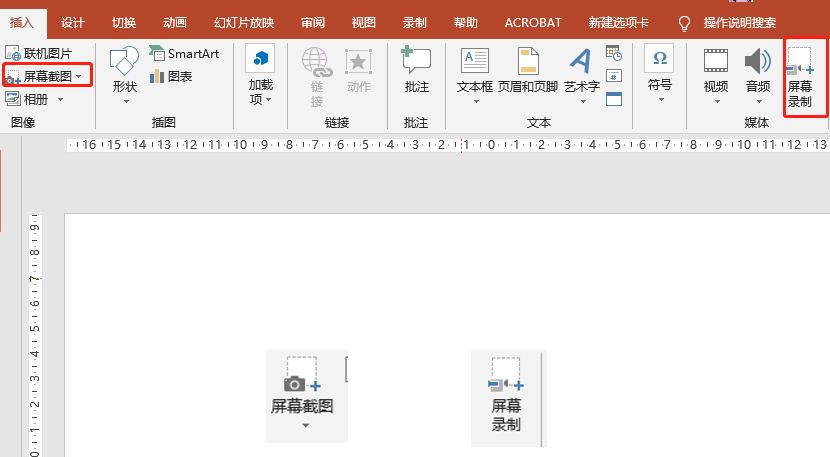Open the 视图 tab
The height and width of the screenshot is (457, 830).
click(364, 23)
